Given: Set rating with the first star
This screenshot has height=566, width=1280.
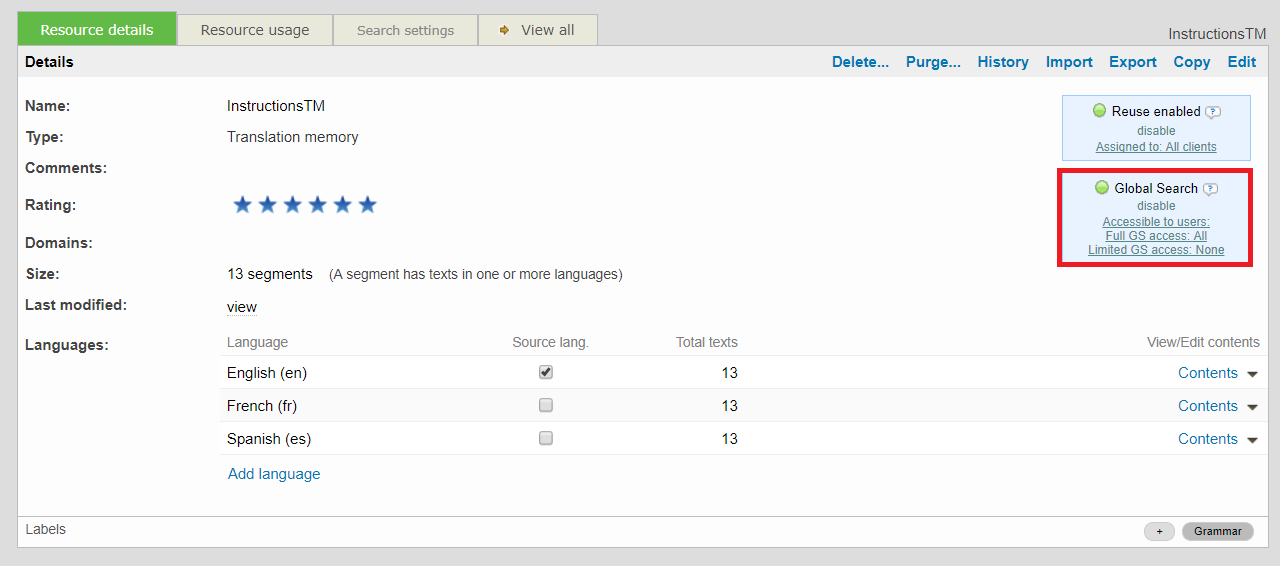Looking at the screenshot, I should pyautogui.click(x=242, y=205).
